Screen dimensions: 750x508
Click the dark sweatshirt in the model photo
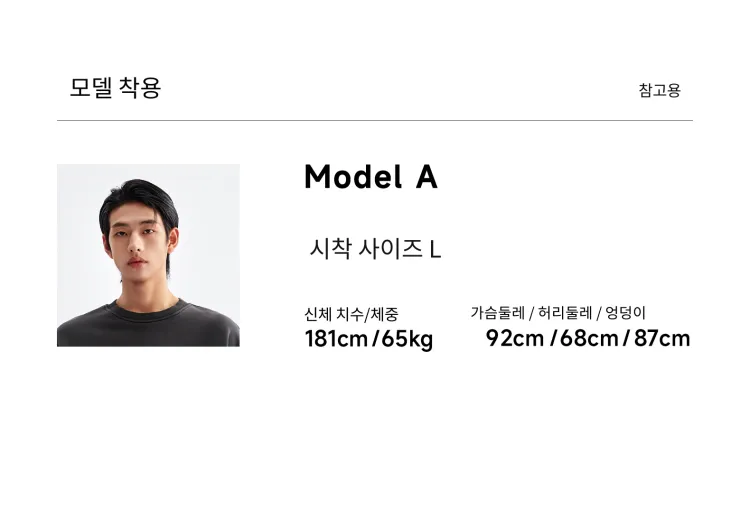(x=148, y=325)
